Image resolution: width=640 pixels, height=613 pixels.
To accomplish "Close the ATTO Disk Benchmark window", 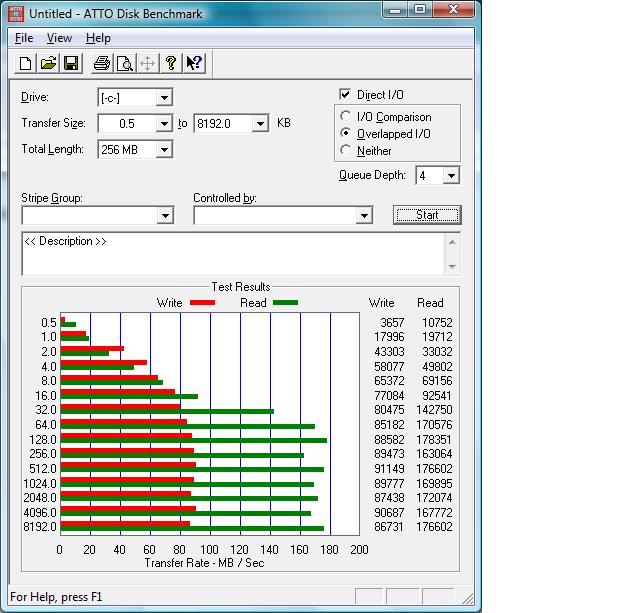I will [453, 9].
